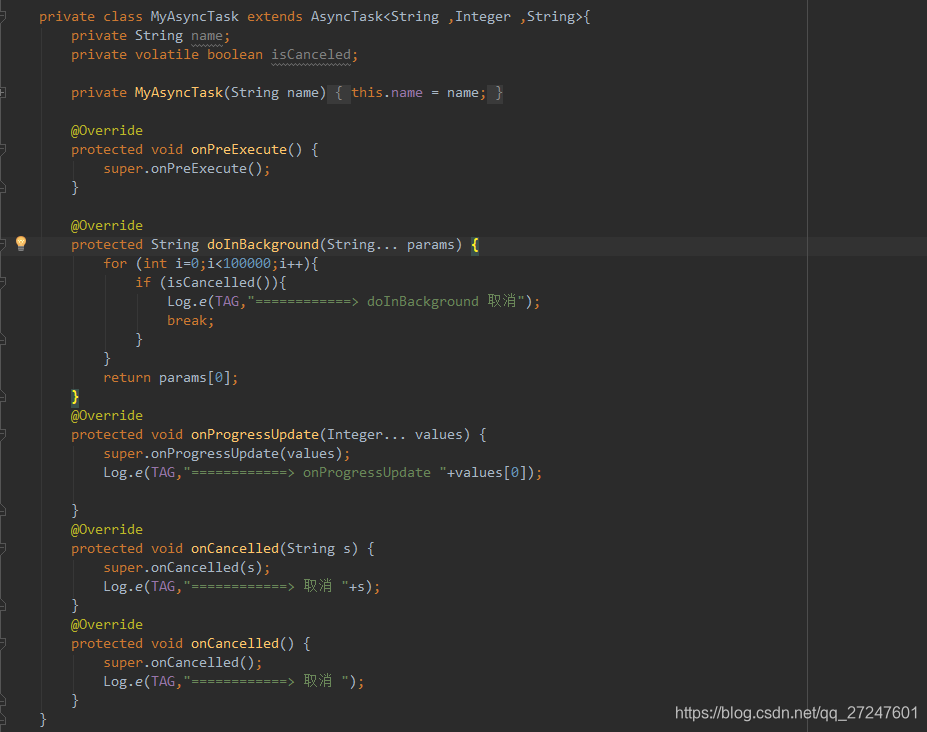
Task: Click '+s' in the Log.e cancel message
Action: (x=356, y=587)
